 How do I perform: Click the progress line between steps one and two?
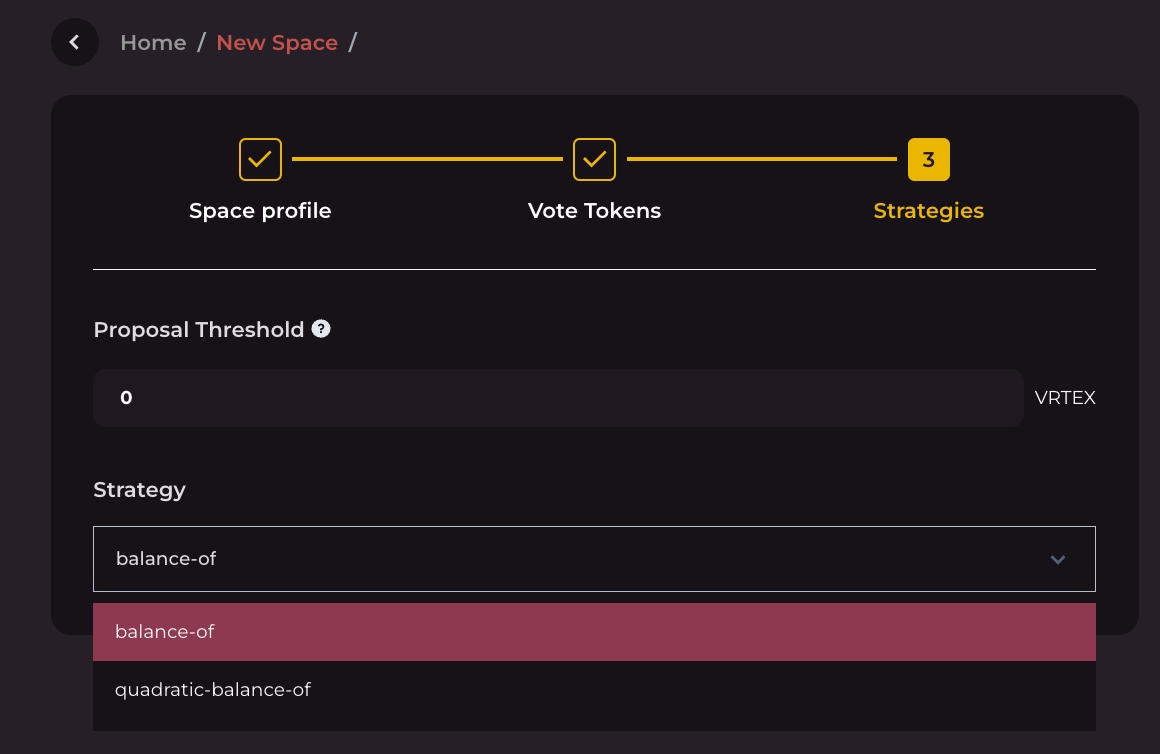427,159
